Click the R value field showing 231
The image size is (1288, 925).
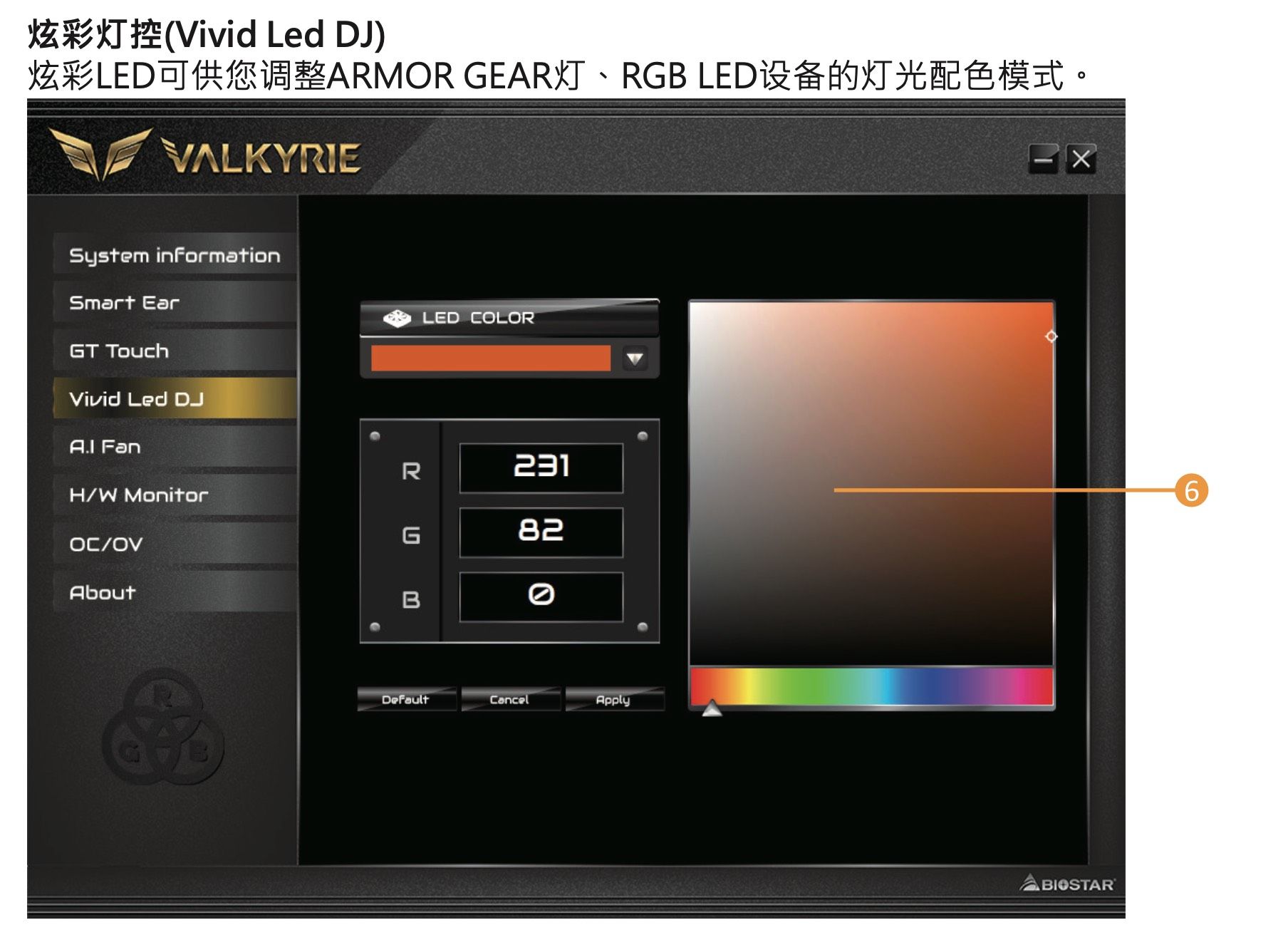click(x=541, y=467)
